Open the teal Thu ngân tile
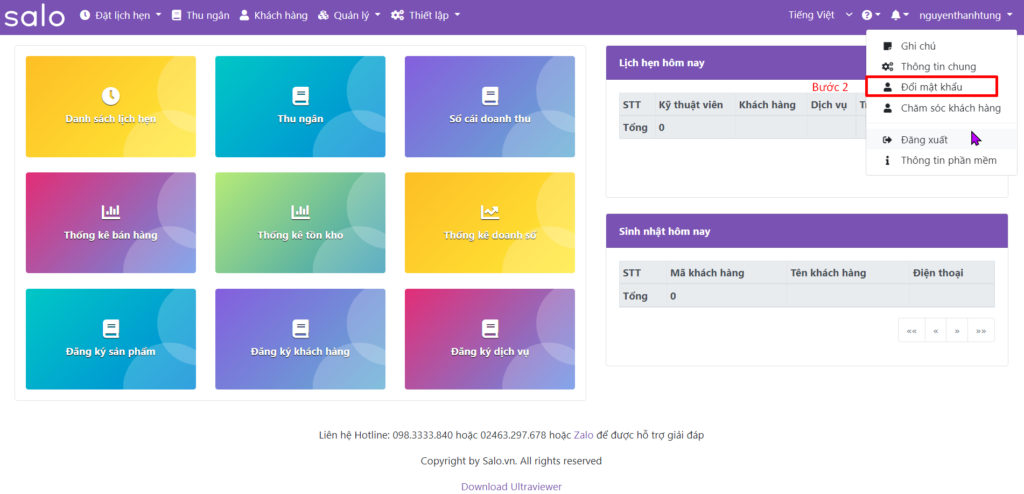This screenshot has height=494, width=1024. (x=300, y=107)
